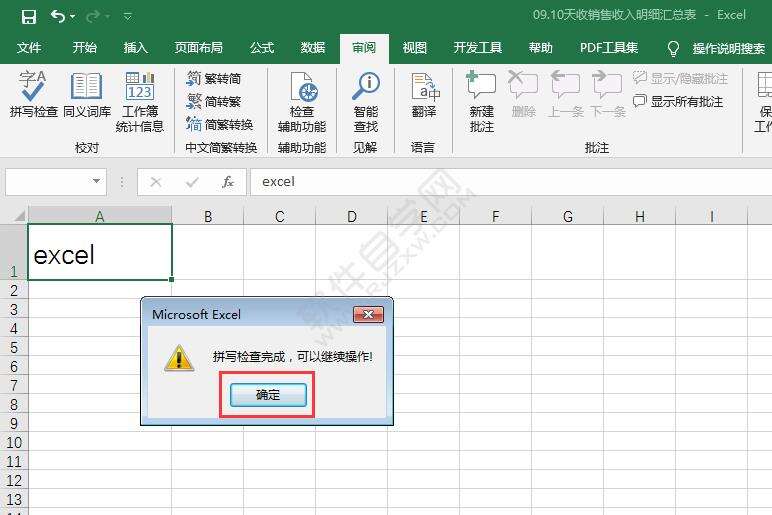
Task: Open the Name Box dropdown arrow
Action: click(x=96, y=182)
